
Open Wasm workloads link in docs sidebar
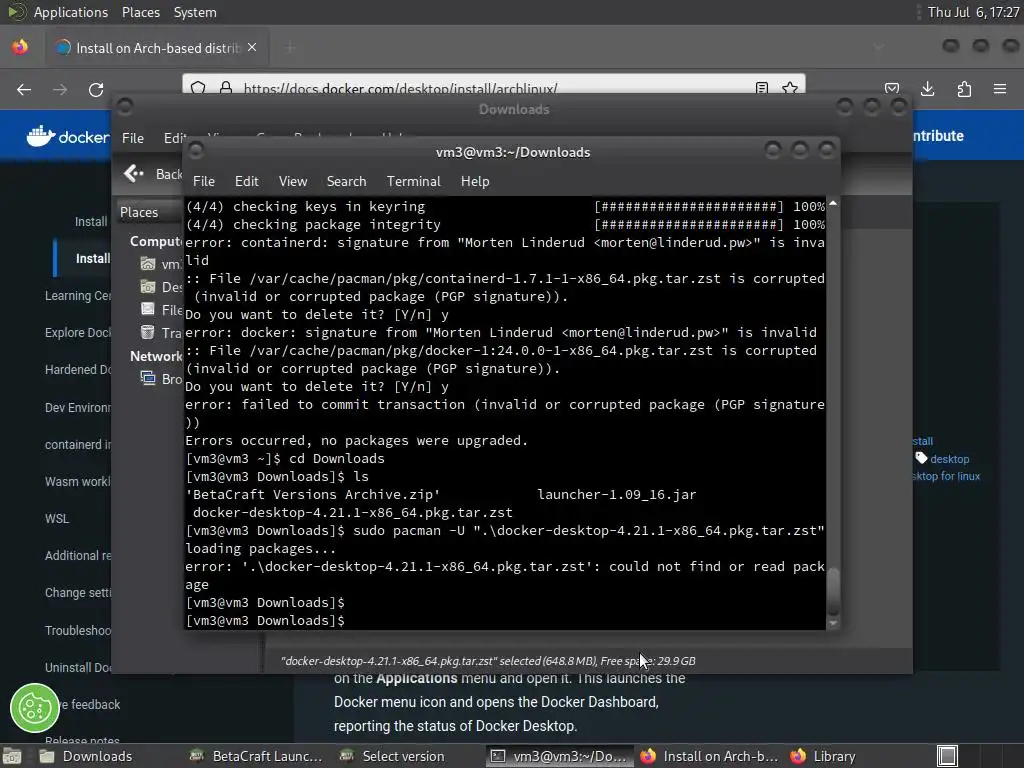pos(78,481)
